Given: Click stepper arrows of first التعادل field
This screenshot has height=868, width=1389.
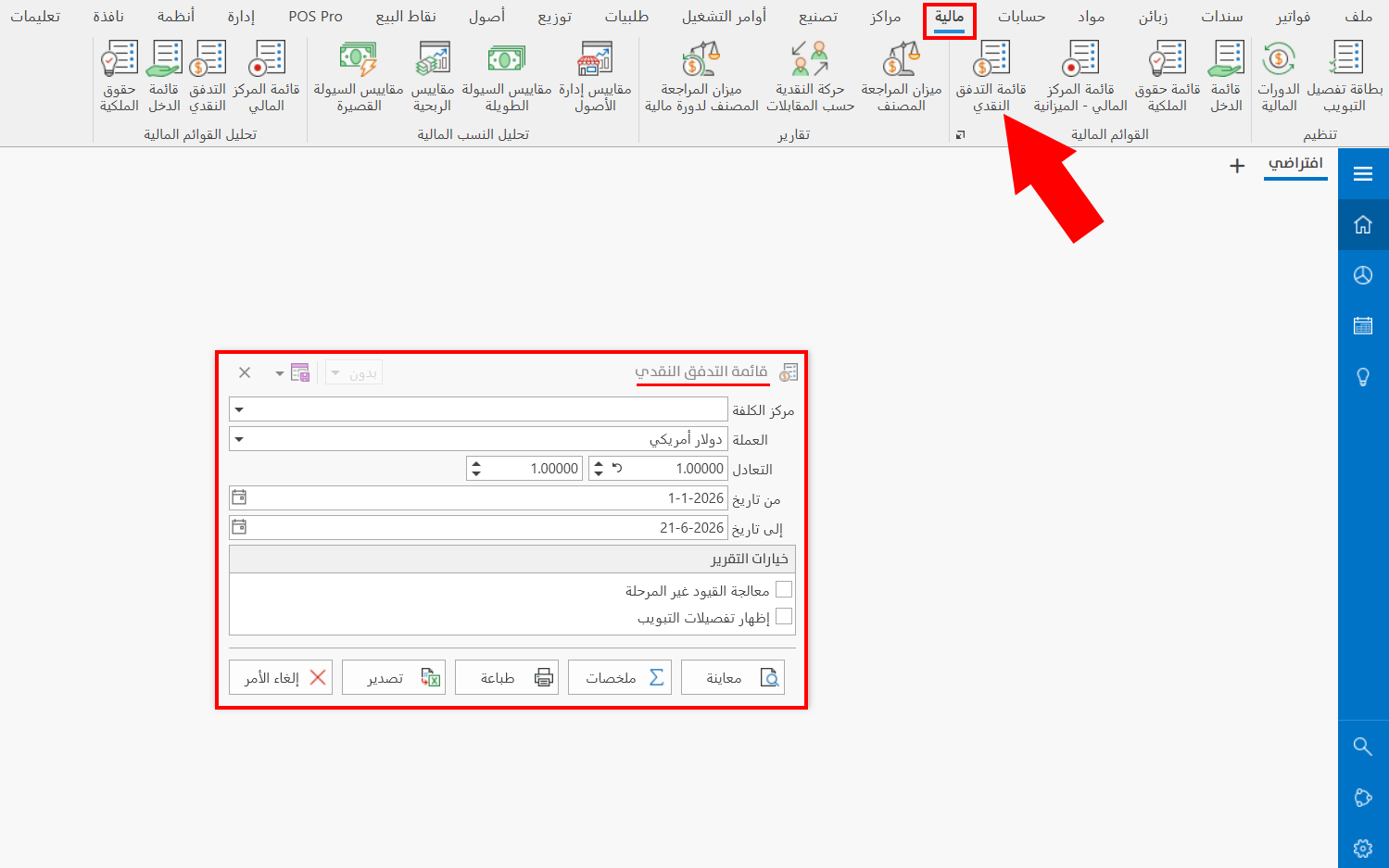Looking at the screenshot, I should coord(598,469).
